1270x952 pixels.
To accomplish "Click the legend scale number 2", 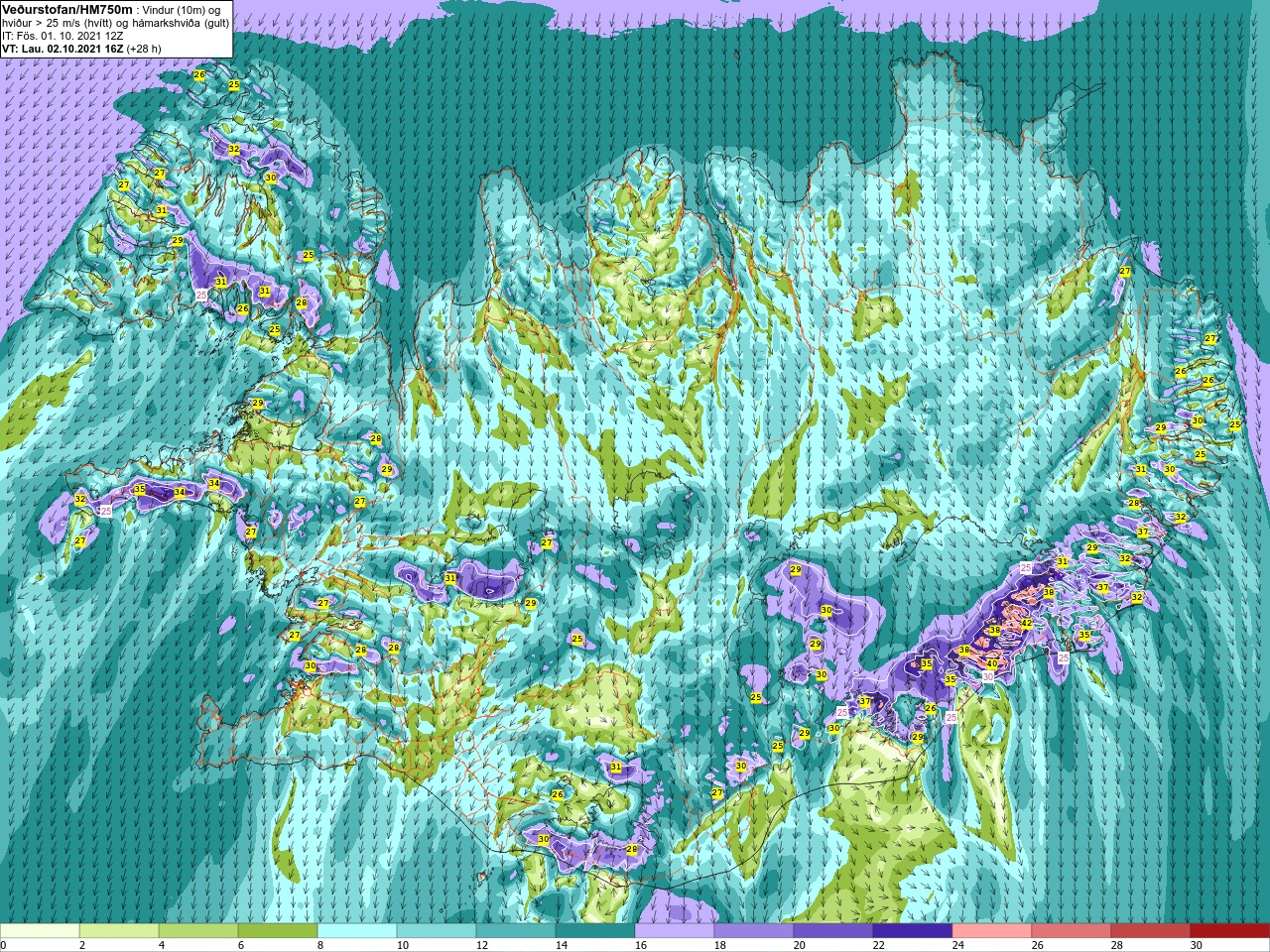I will tap(82, 945).
